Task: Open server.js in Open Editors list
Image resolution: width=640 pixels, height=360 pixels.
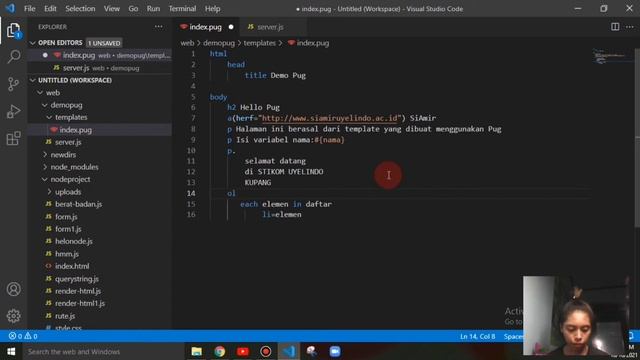Action: pyautogui.click(x=100, y=68)
